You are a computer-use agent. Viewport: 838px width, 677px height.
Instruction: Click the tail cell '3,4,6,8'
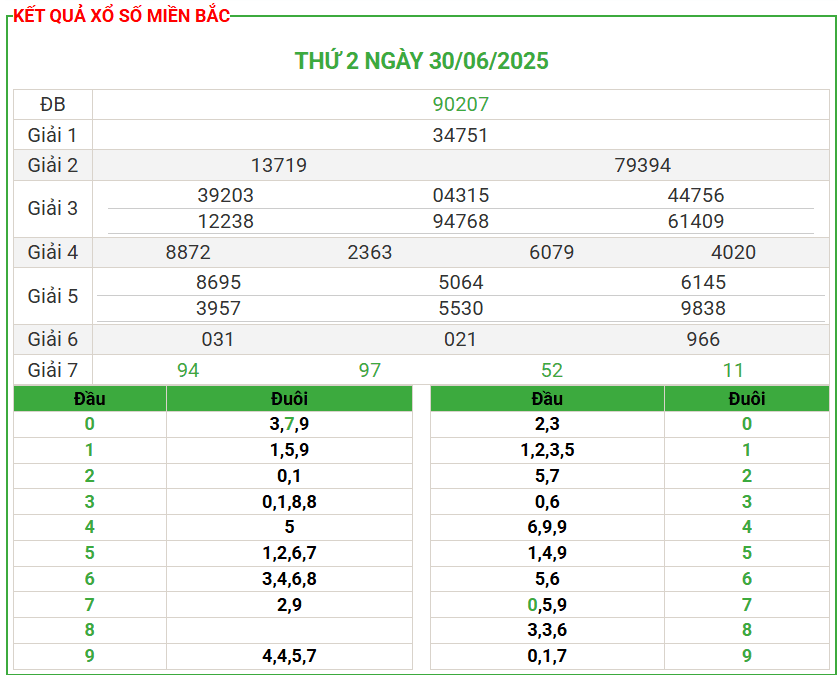click(289, 579)
